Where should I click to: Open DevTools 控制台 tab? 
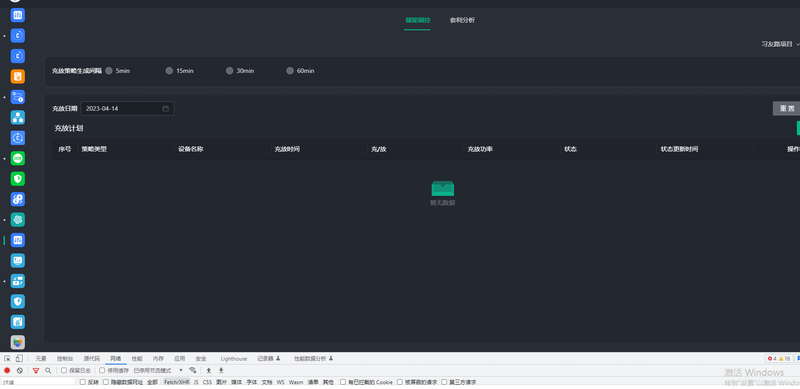coord(65,359)
